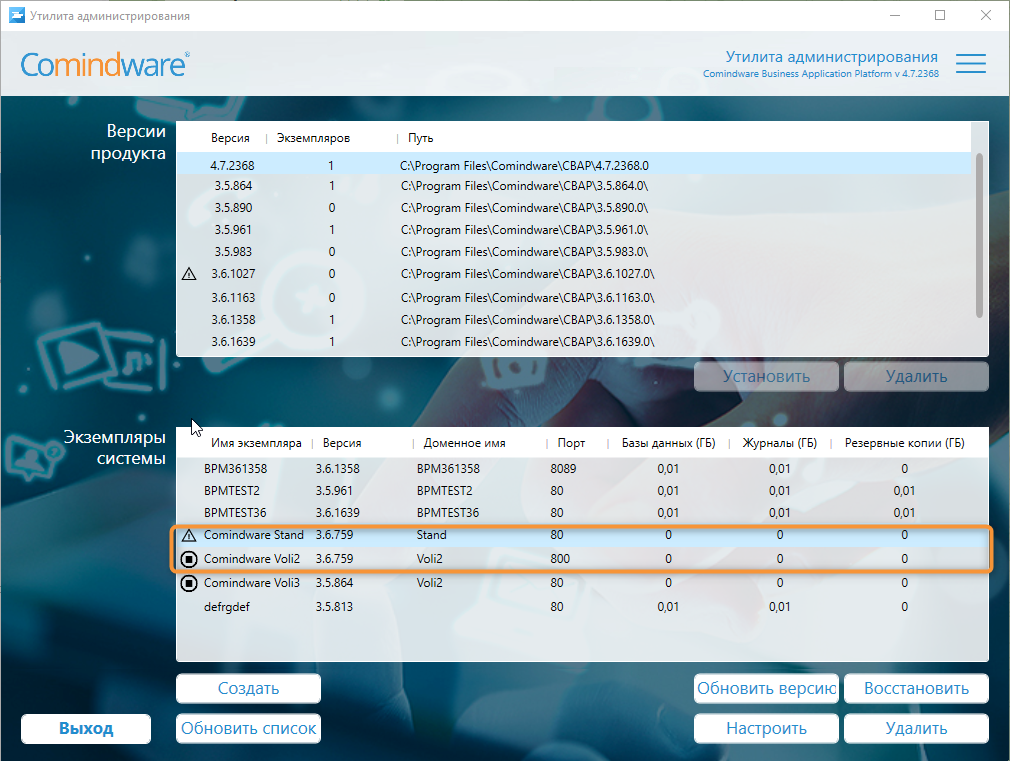This screenshot has height=761, width=1010.
Task: Sort versions by Версия column header
Action: click(x=230, y=138)
